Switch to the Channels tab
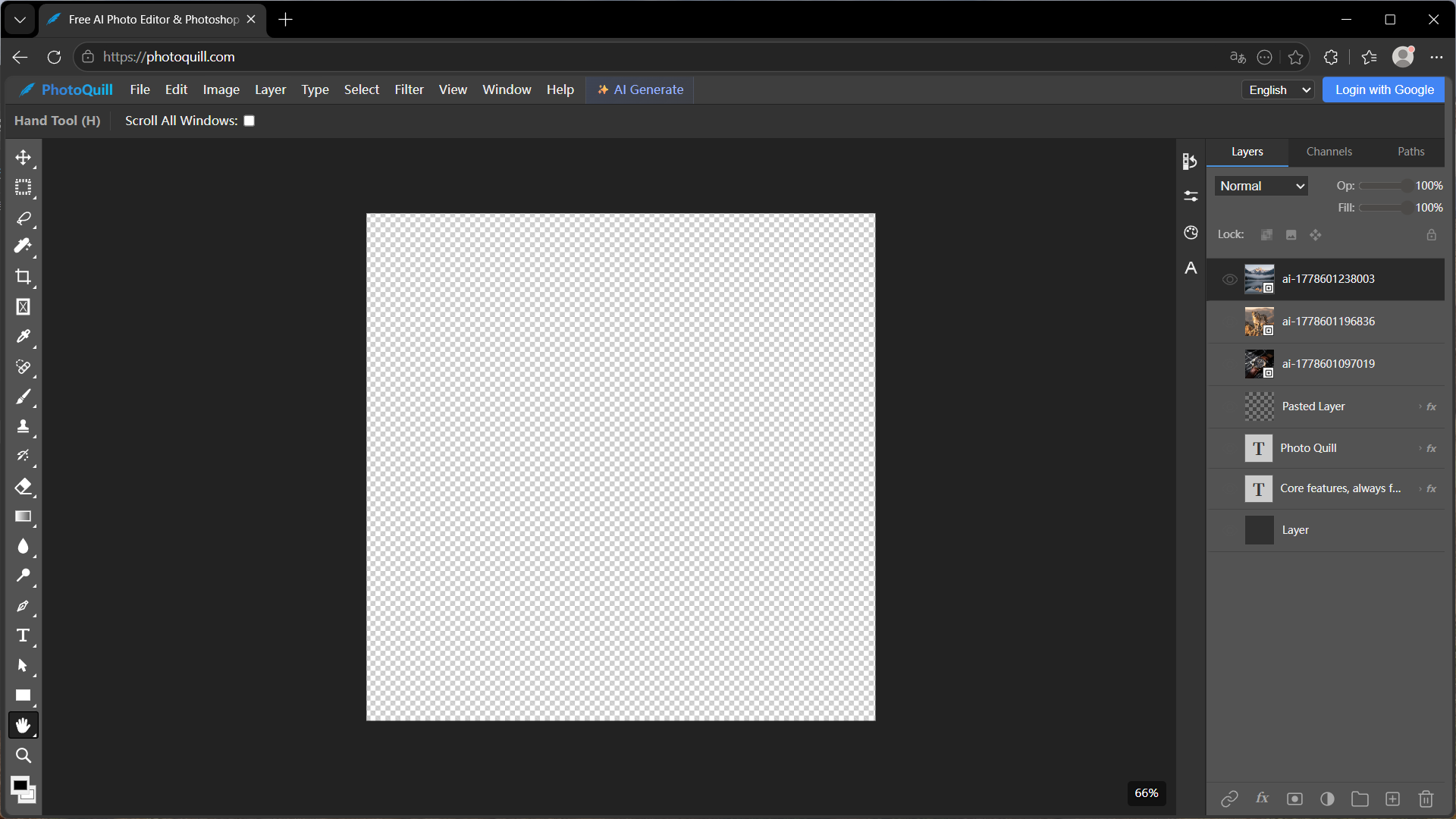The height and width of the screenshot is (819, 1456). click(x=1329, y=152)
